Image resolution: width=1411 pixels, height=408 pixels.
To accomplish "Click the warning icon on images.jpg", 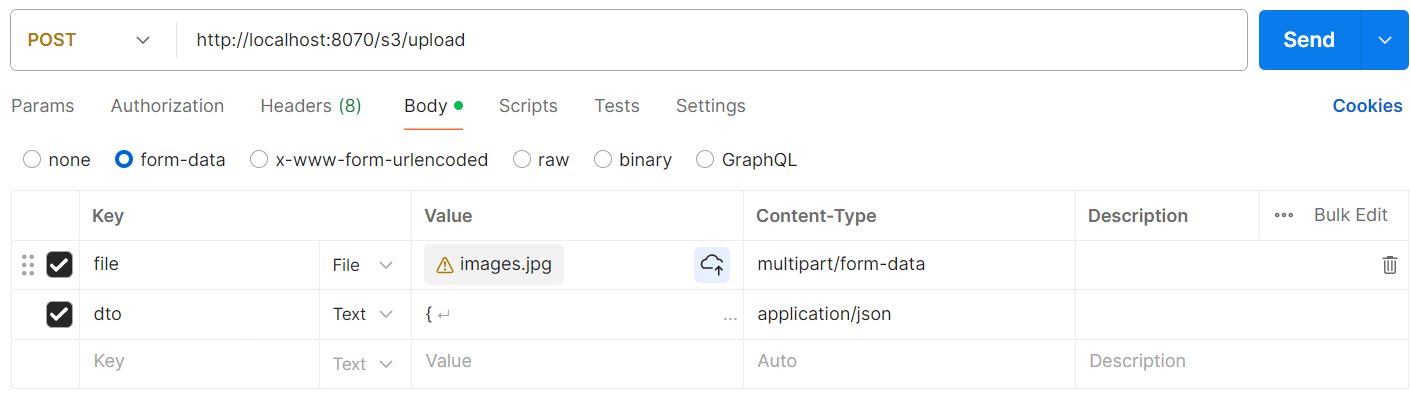I will click(x=445, y=265).
